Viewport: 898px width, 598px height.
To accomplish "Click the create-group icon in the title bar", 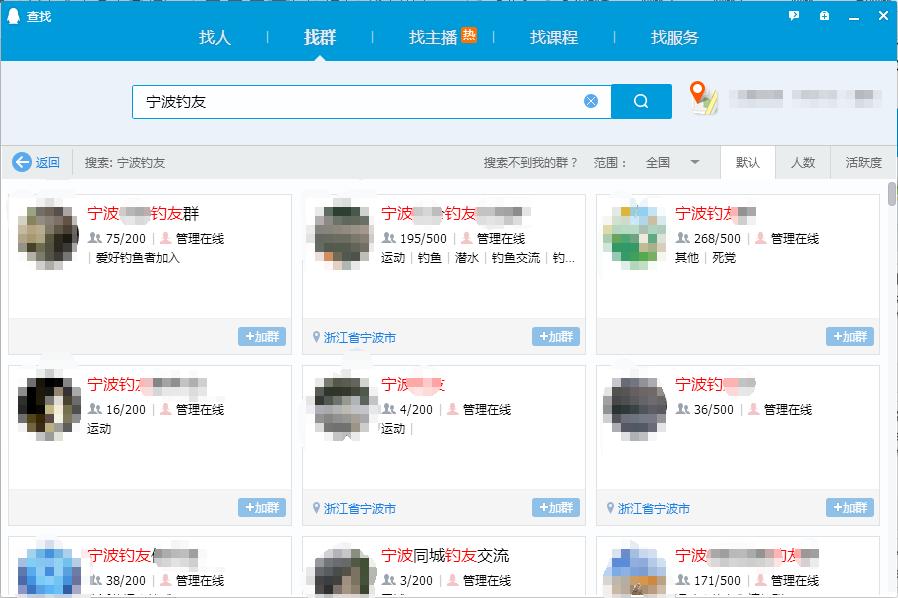I will [824, 13].
